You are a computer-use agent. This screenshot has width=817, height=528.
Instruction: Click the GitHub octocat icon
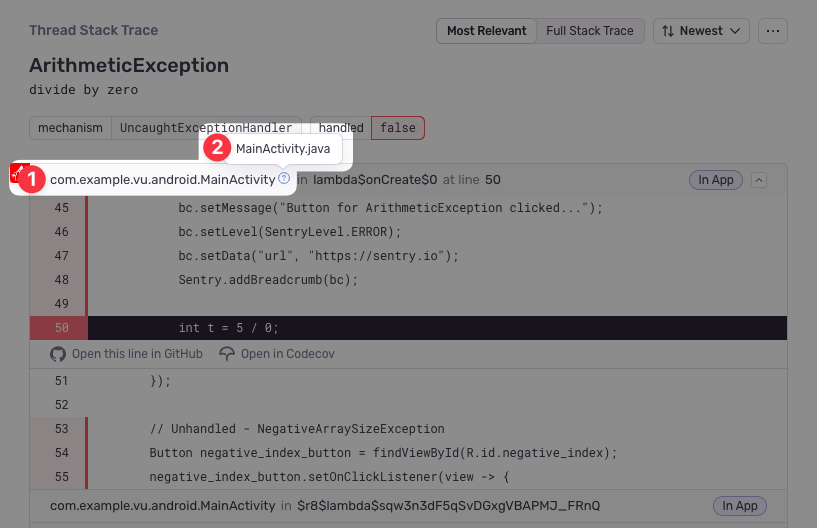coord(58,354)
